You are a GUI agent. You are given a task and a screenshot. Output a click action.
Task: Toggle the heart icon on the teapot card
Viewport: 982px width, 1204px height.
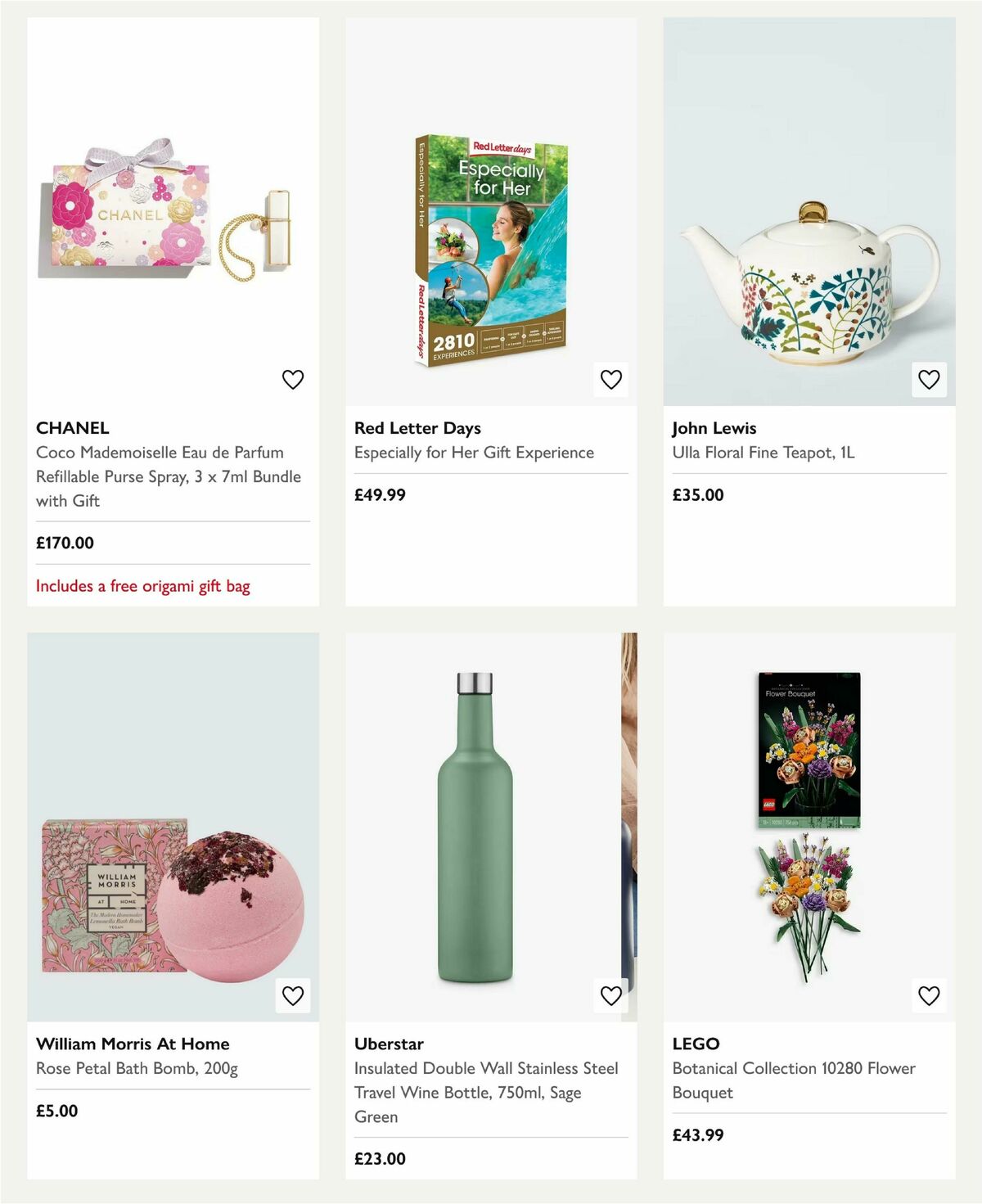coord(929,378)
